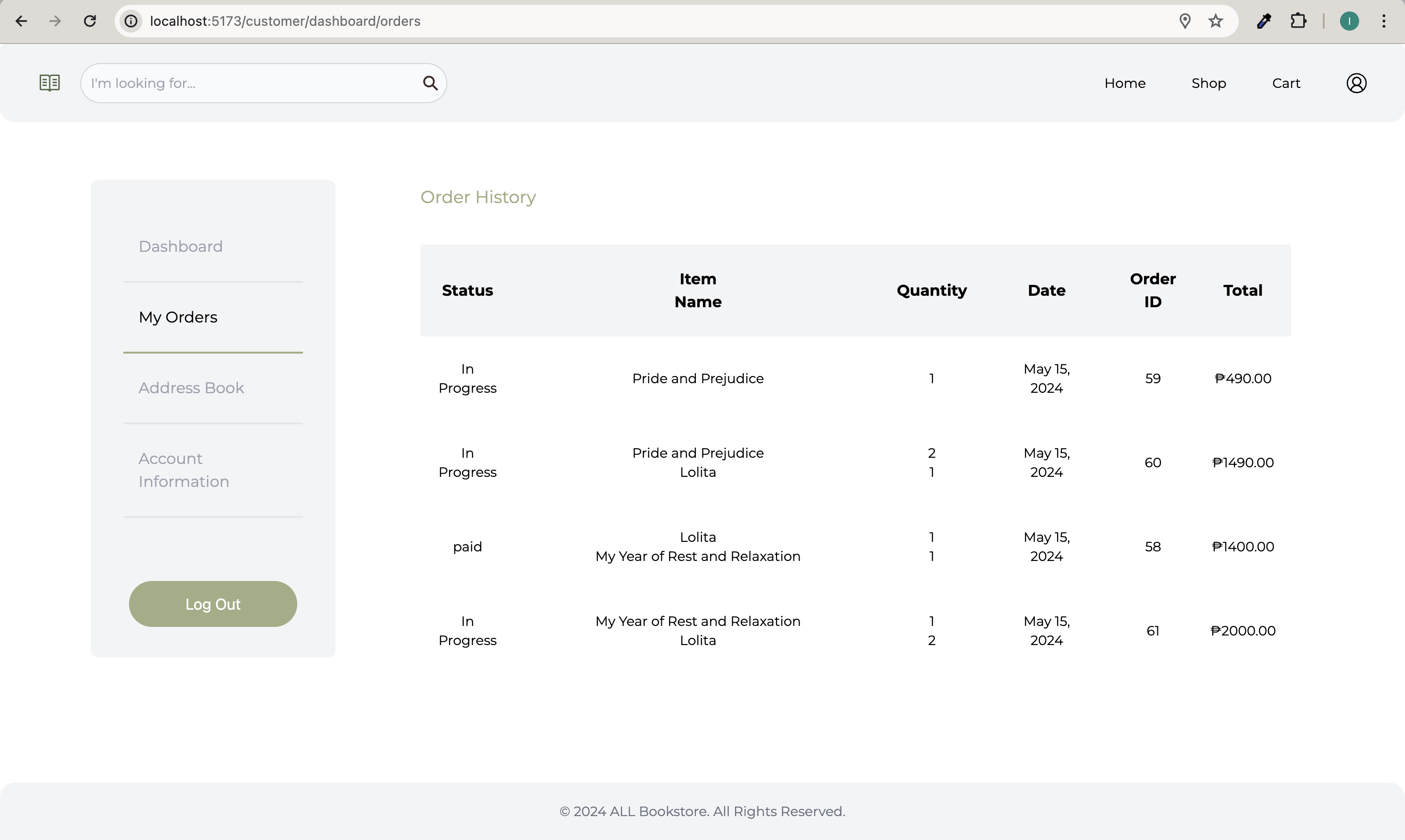Open the Chrome three-dot menu

click(1384, 21)
